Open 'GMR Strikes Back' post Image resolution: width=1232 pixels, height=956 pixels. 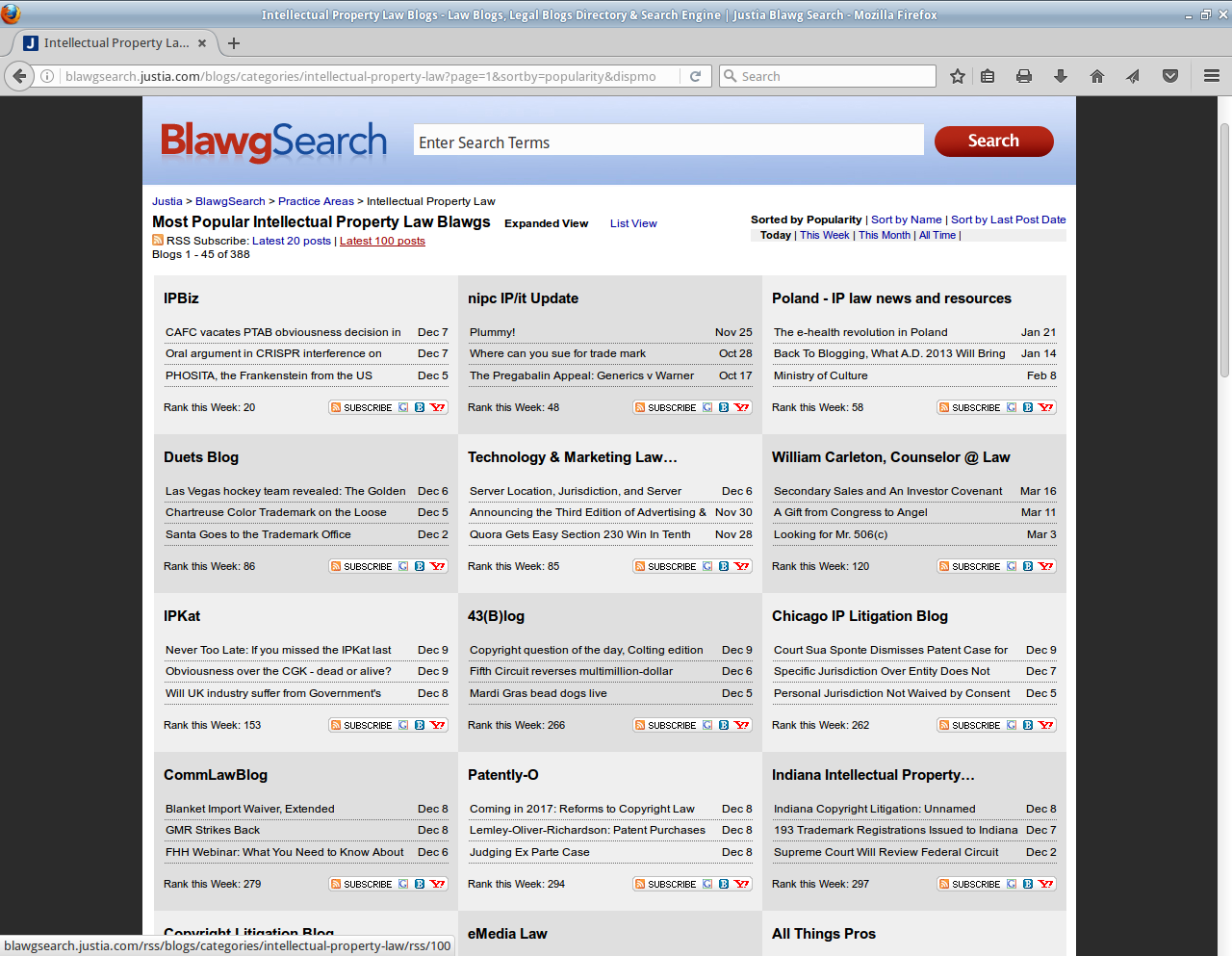coord(213,830)
